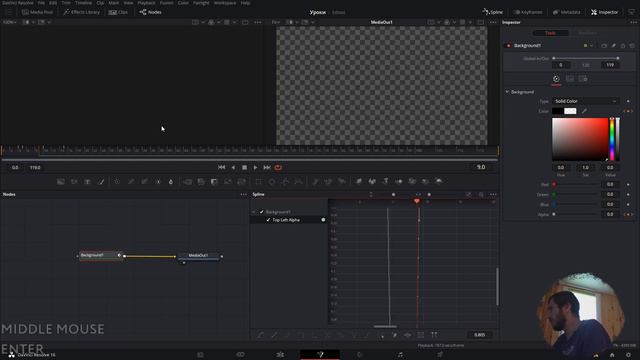The height and width of the screenshot is (360, 640).
Task: Toggle loop playback button
Action: 278,167
